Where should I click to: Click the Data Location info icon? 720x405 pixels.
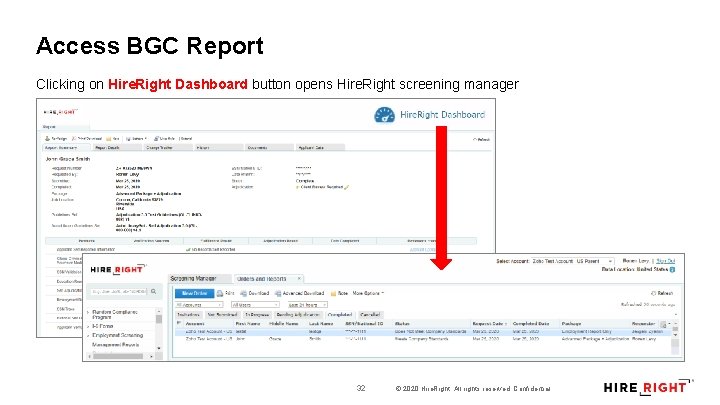coord(672,270)
